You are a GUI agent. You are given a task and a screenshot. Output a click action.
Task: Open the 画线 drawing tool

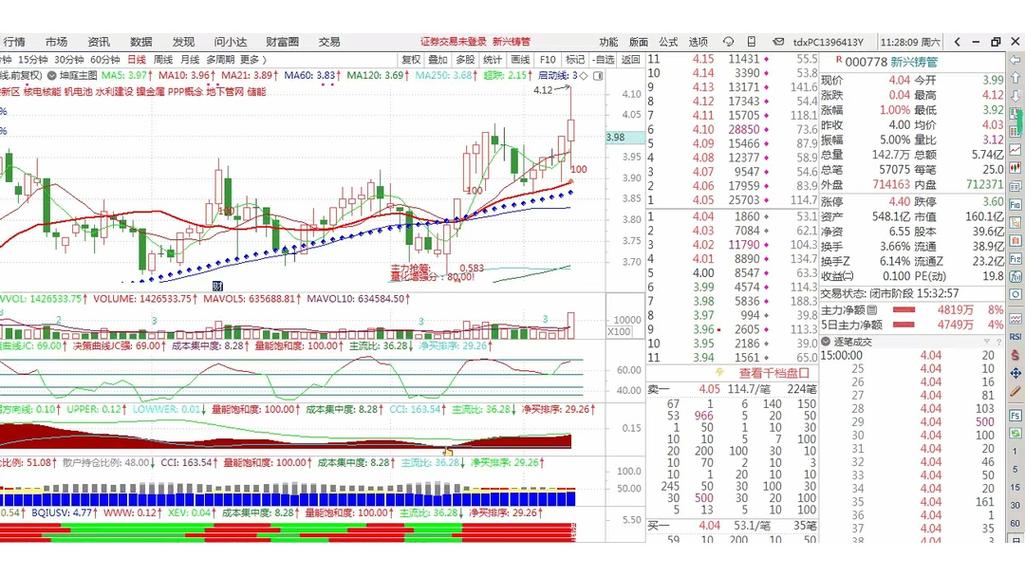tap(519, 58)
